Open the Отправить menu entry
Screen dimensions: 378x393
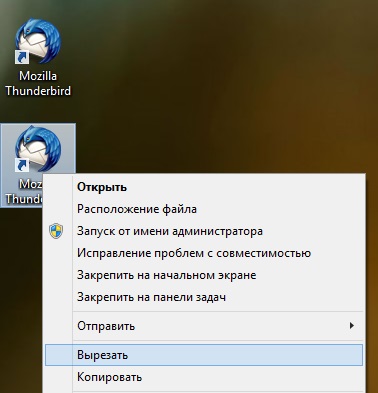click(204, 326)
